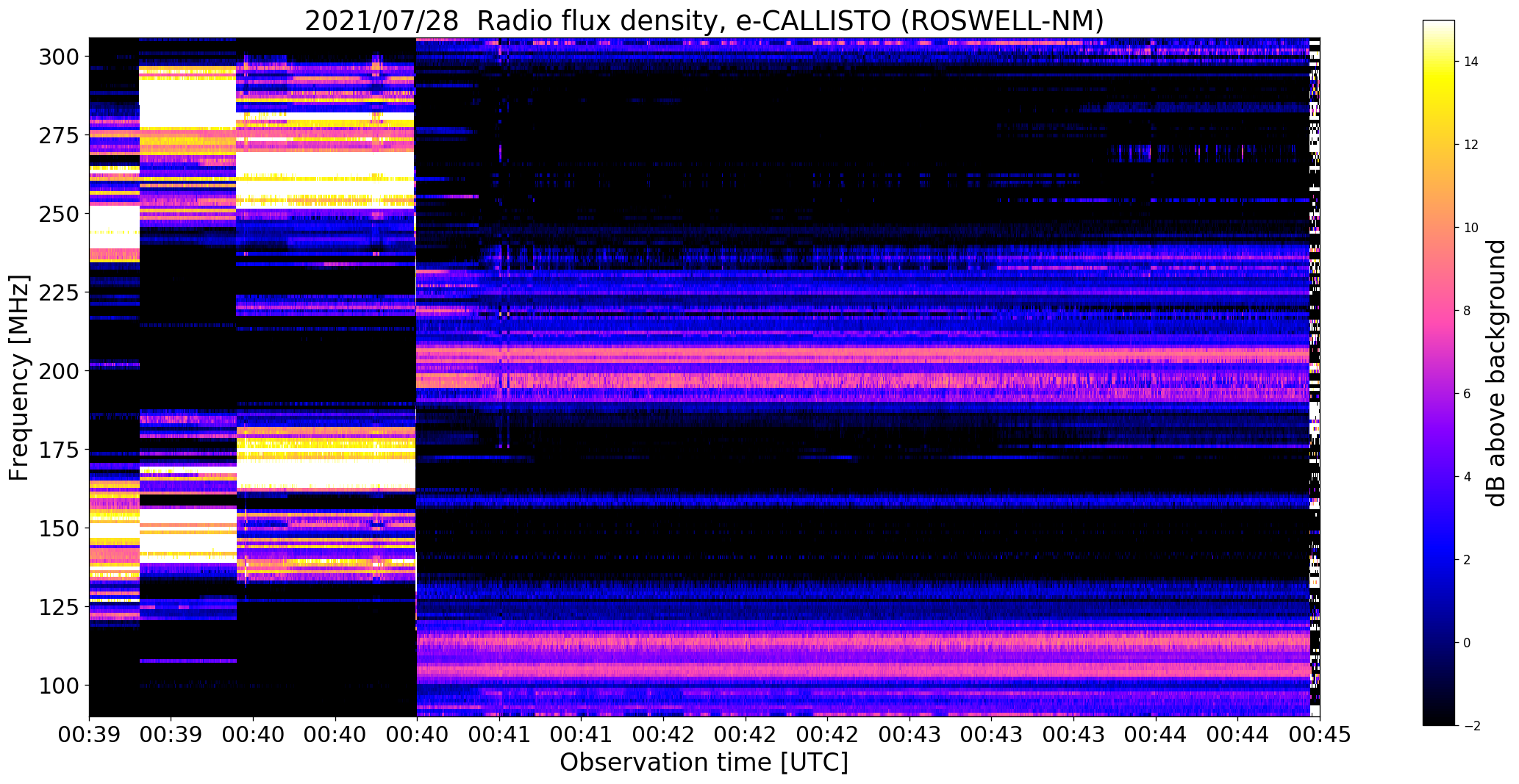Select the 300 frequency tick label
The height and width of the screenshot is (784, 1519).
click(60, 57)
